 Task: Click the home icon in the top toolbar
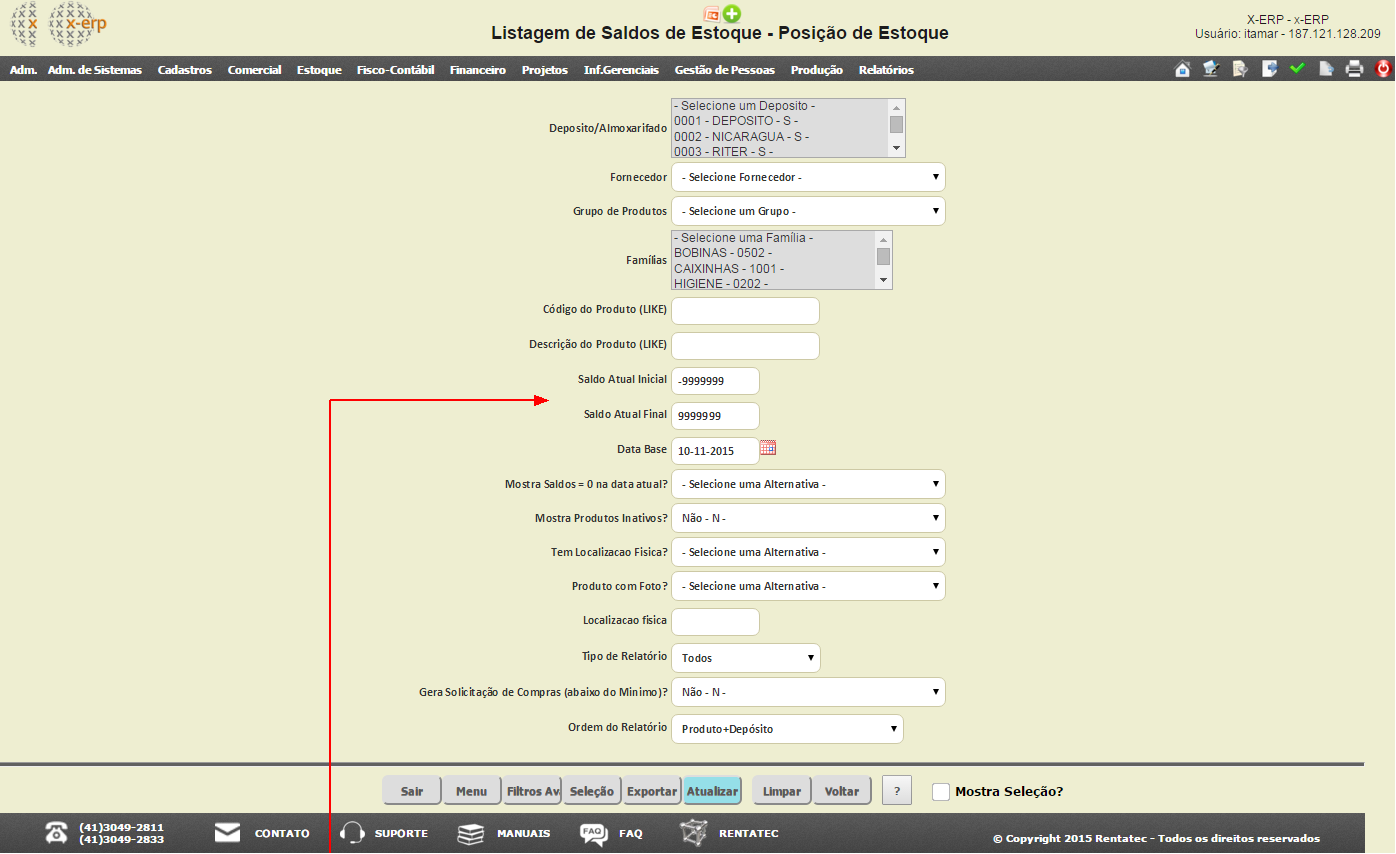pos(1182,69)
